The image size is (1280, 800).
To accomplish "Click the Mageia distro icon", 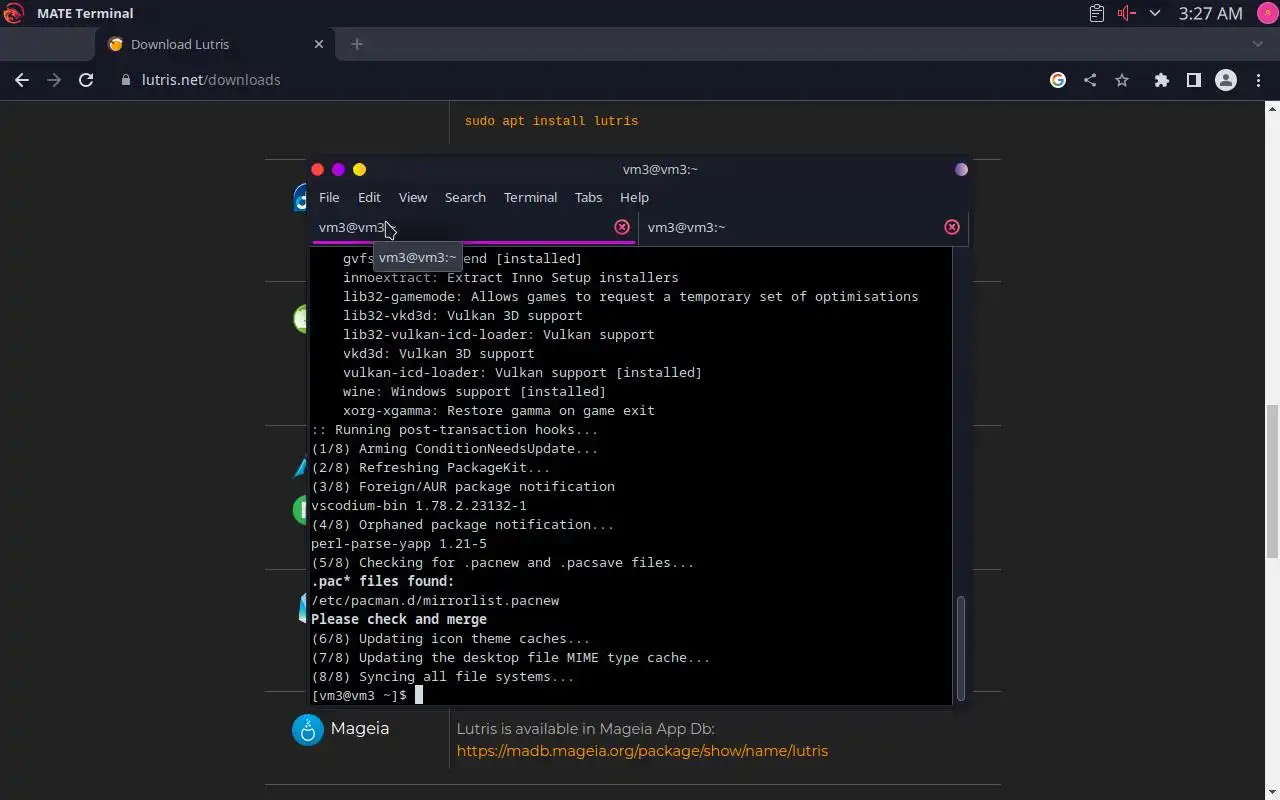I will point(308,729).
